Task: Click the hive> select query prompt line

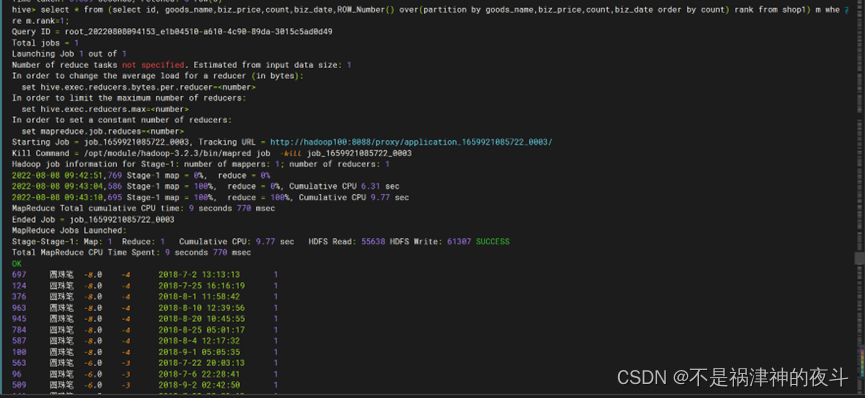Action: [426, 10]
